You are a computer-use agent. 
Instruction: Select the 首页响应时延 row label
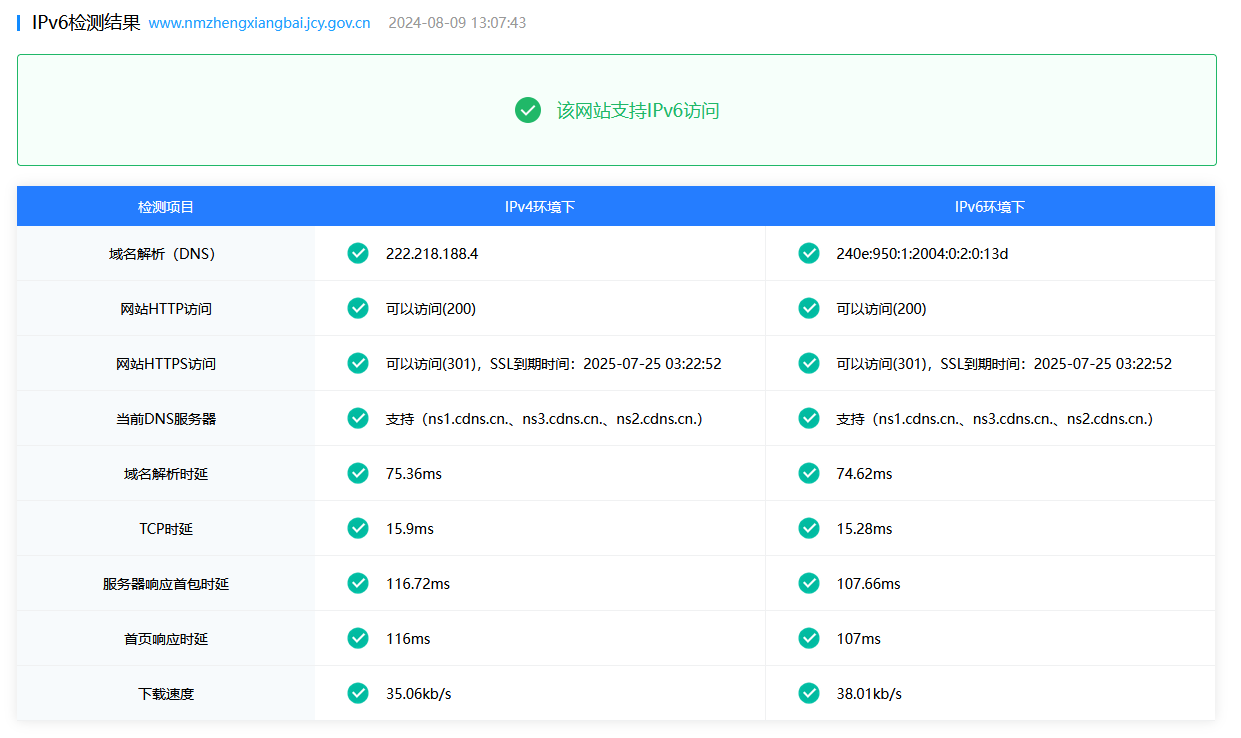166,639
